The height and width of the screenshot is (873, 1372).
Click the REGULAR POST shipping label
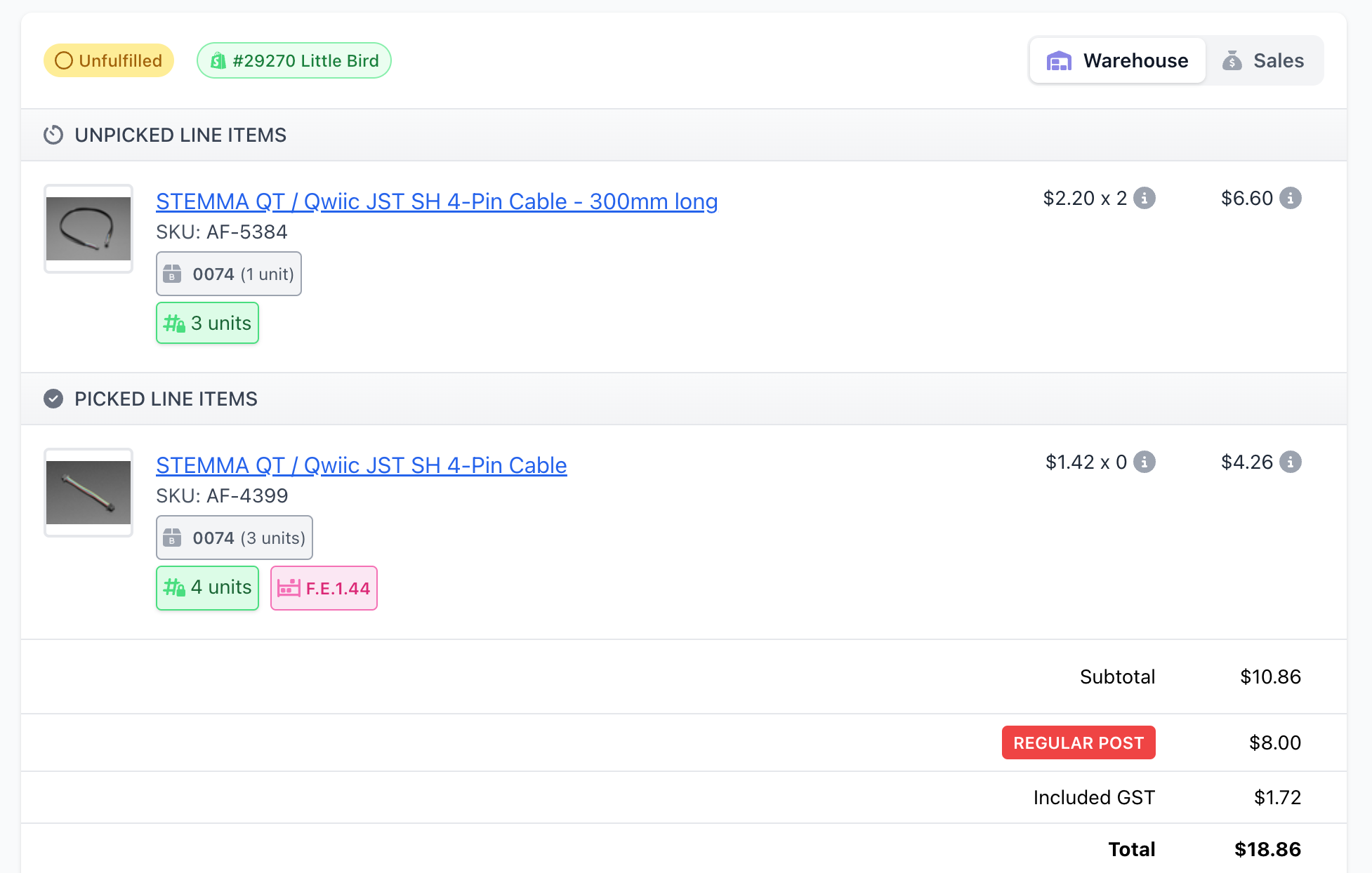[1078, 743]
